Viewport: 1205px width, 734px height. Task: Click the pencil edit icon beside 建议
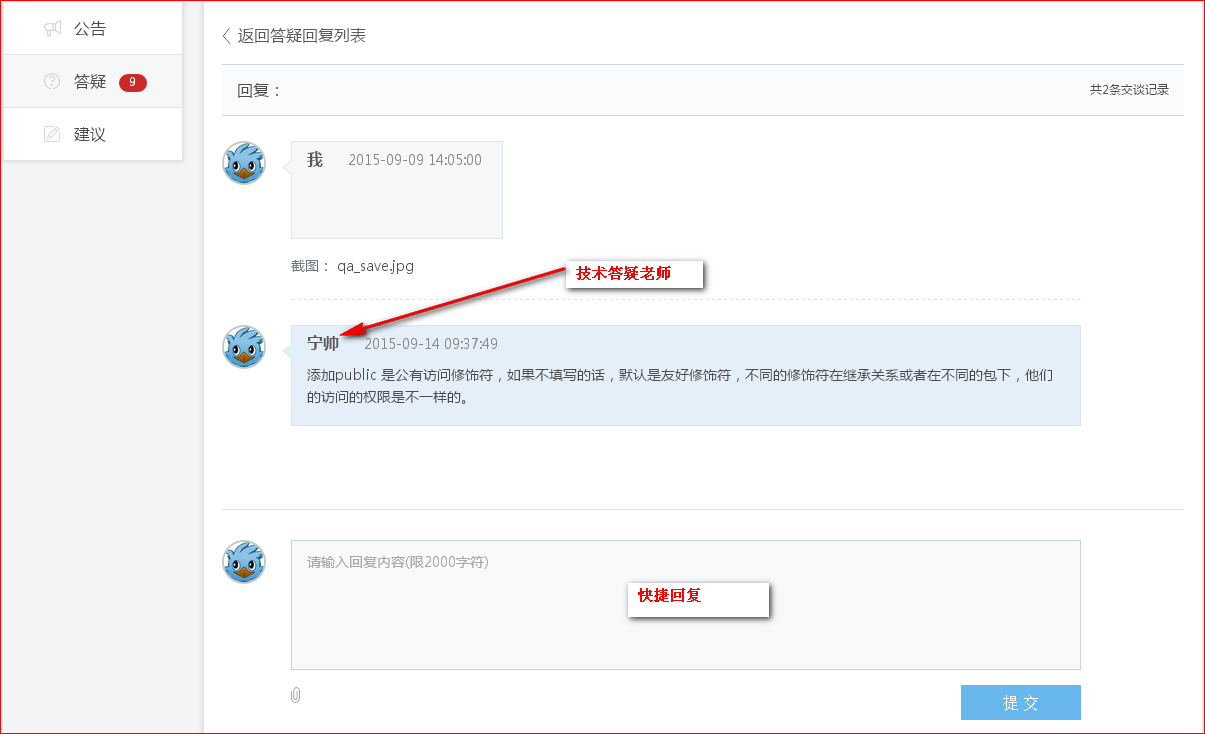(52, 134)
